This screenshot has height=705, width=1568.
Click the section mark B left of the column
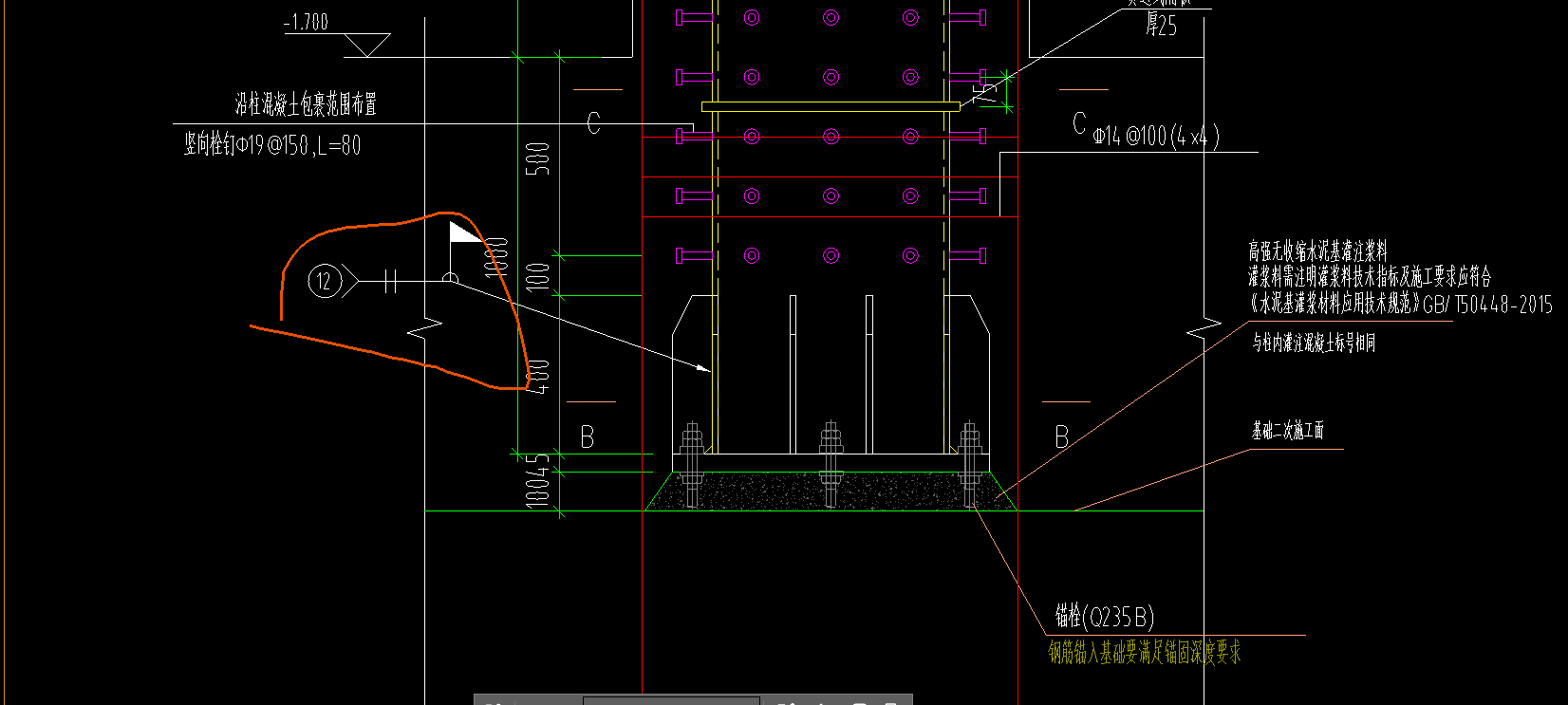pyautogui.click(x=588, y=436)
